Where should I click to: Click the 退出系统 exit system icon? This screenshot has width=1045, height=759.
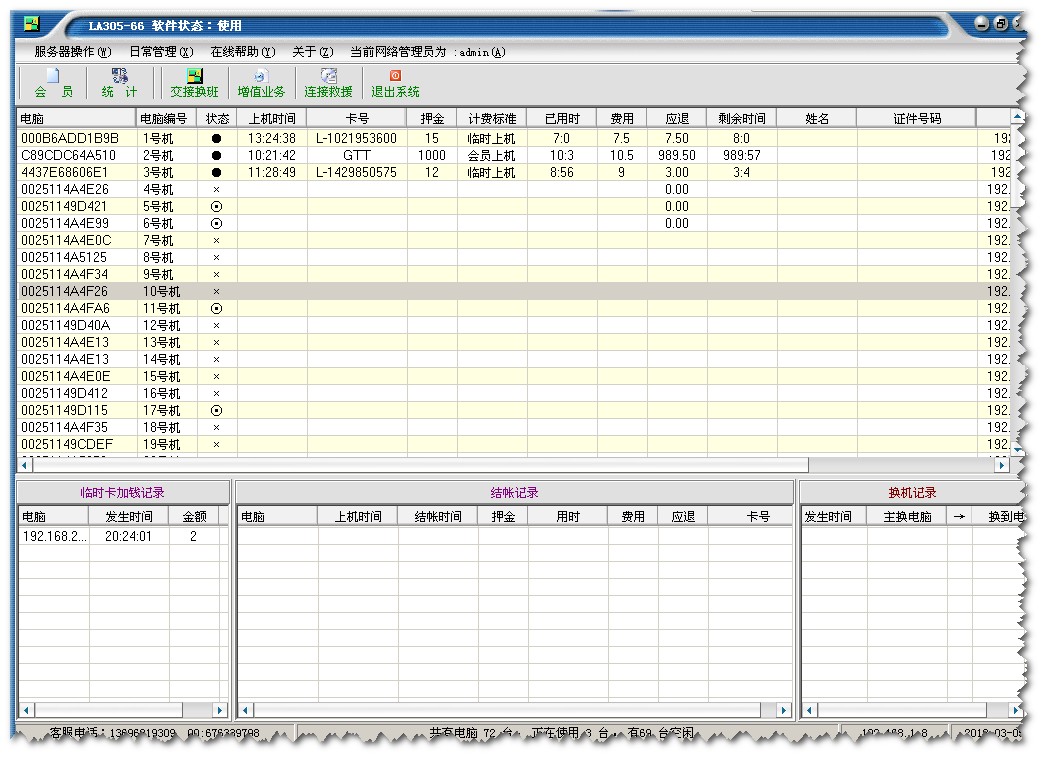click(x=395, y=83)
